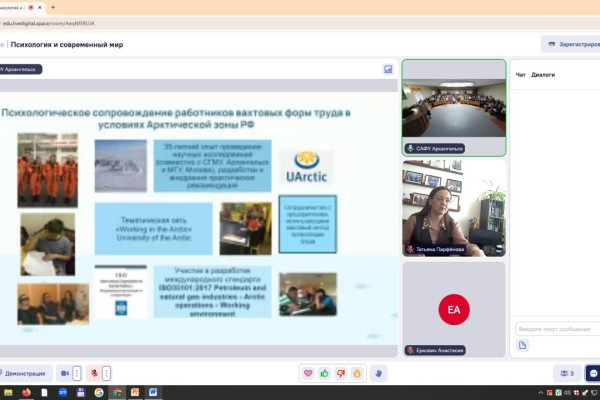
Task: Open camera options three-dot menu
Action: [x=77, y=373]
